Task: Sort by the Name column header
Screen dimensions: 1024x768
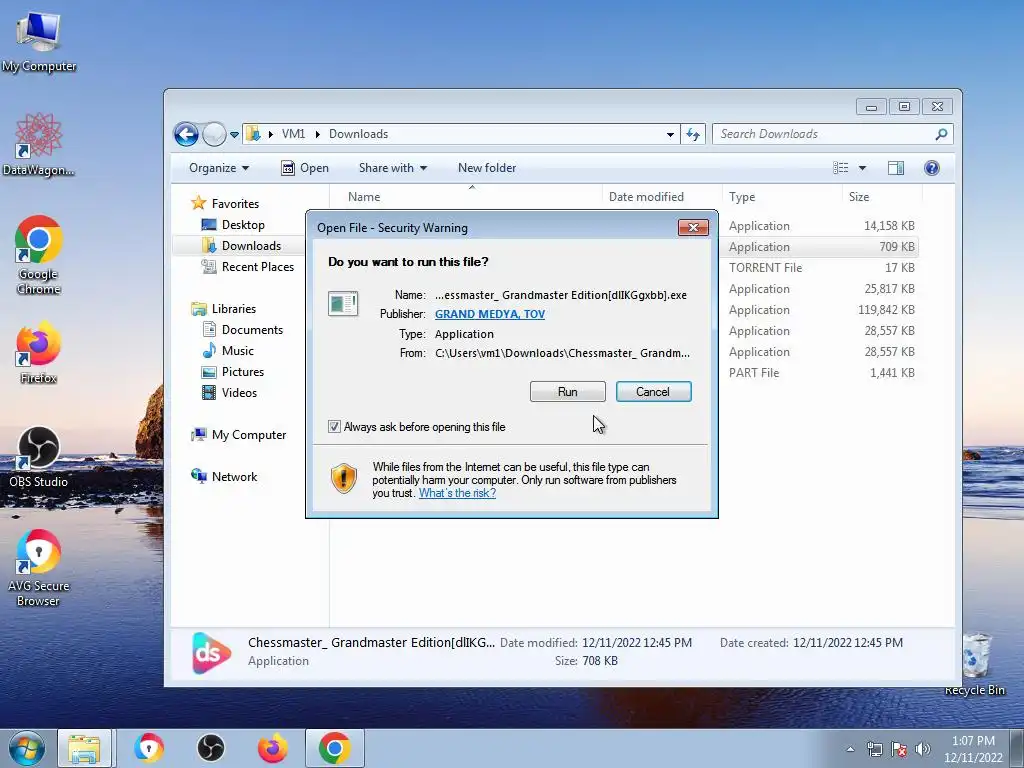Action: (467, 197)
